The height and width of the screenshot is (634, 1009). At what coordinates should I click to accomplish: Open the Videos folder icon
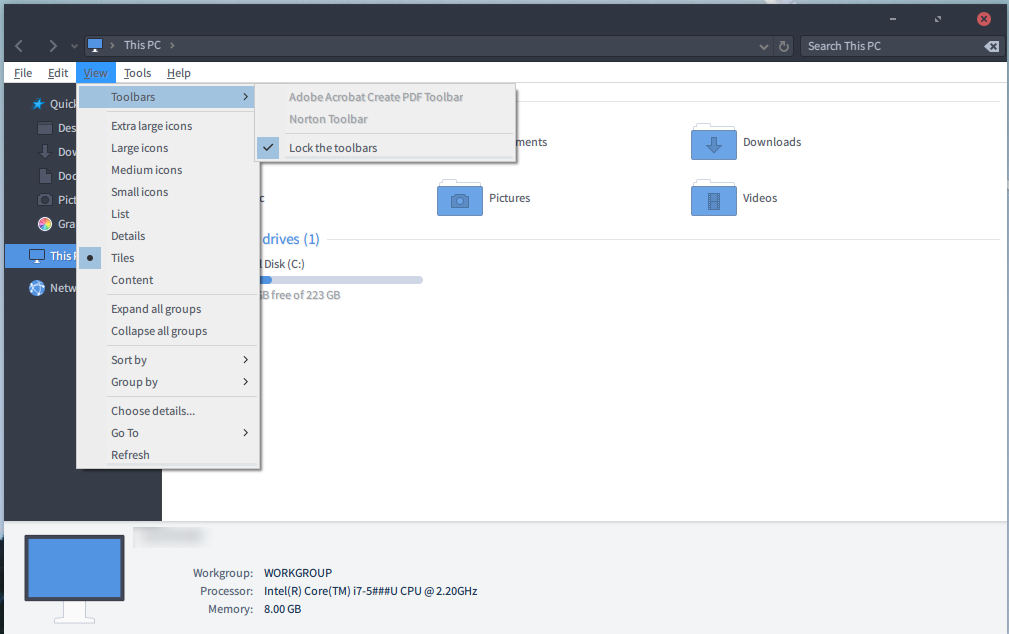(714, 198)
